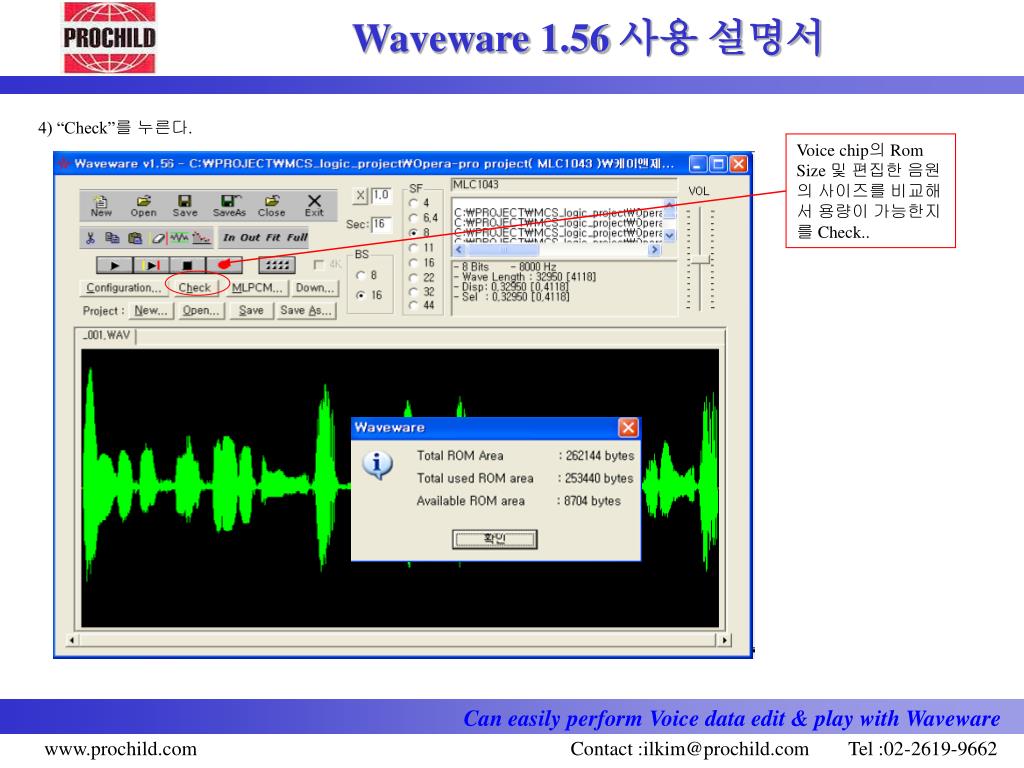Click the MLC1043 text field
Image resolution: width=1024 pixels, height=768 pixels.
coord(564,185)
